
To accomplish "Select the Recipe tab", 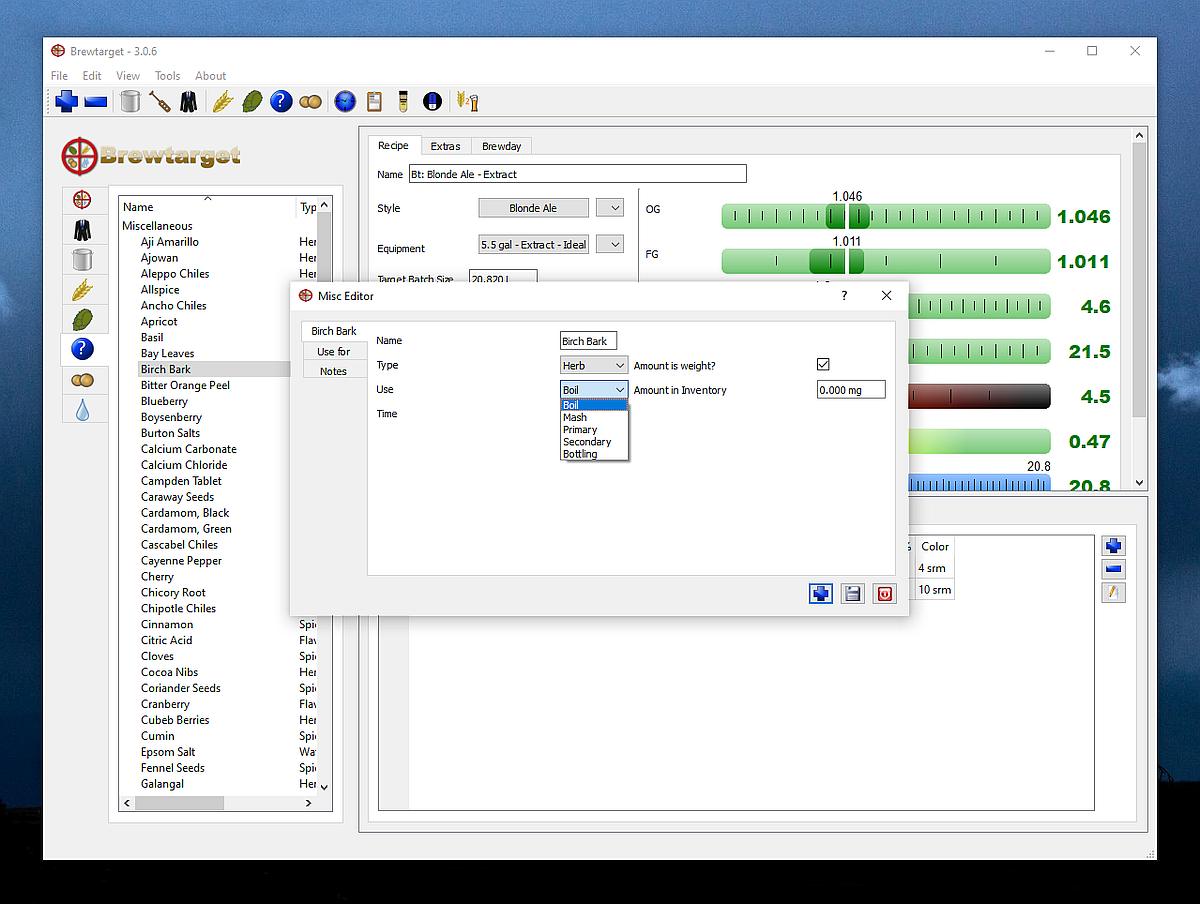I will [x=393, y=145].
